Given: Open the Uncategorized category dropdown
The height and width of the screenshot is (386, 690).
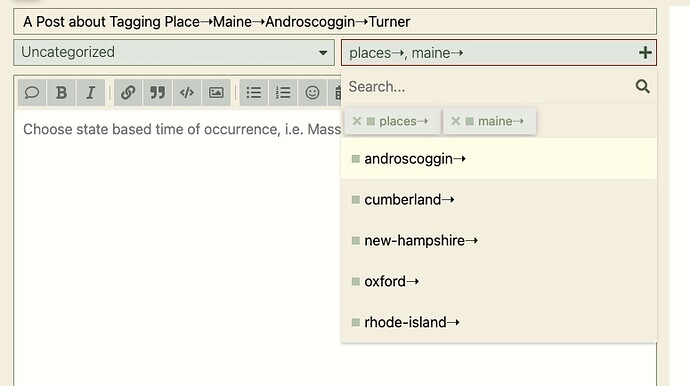Looking at the screenshot, I should point(174,52).
